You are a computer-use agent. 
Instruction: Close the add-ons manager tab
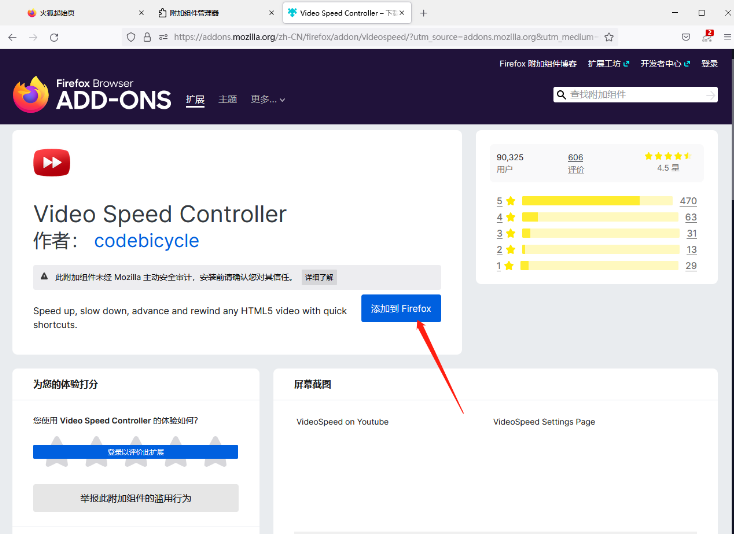[272, 13]
